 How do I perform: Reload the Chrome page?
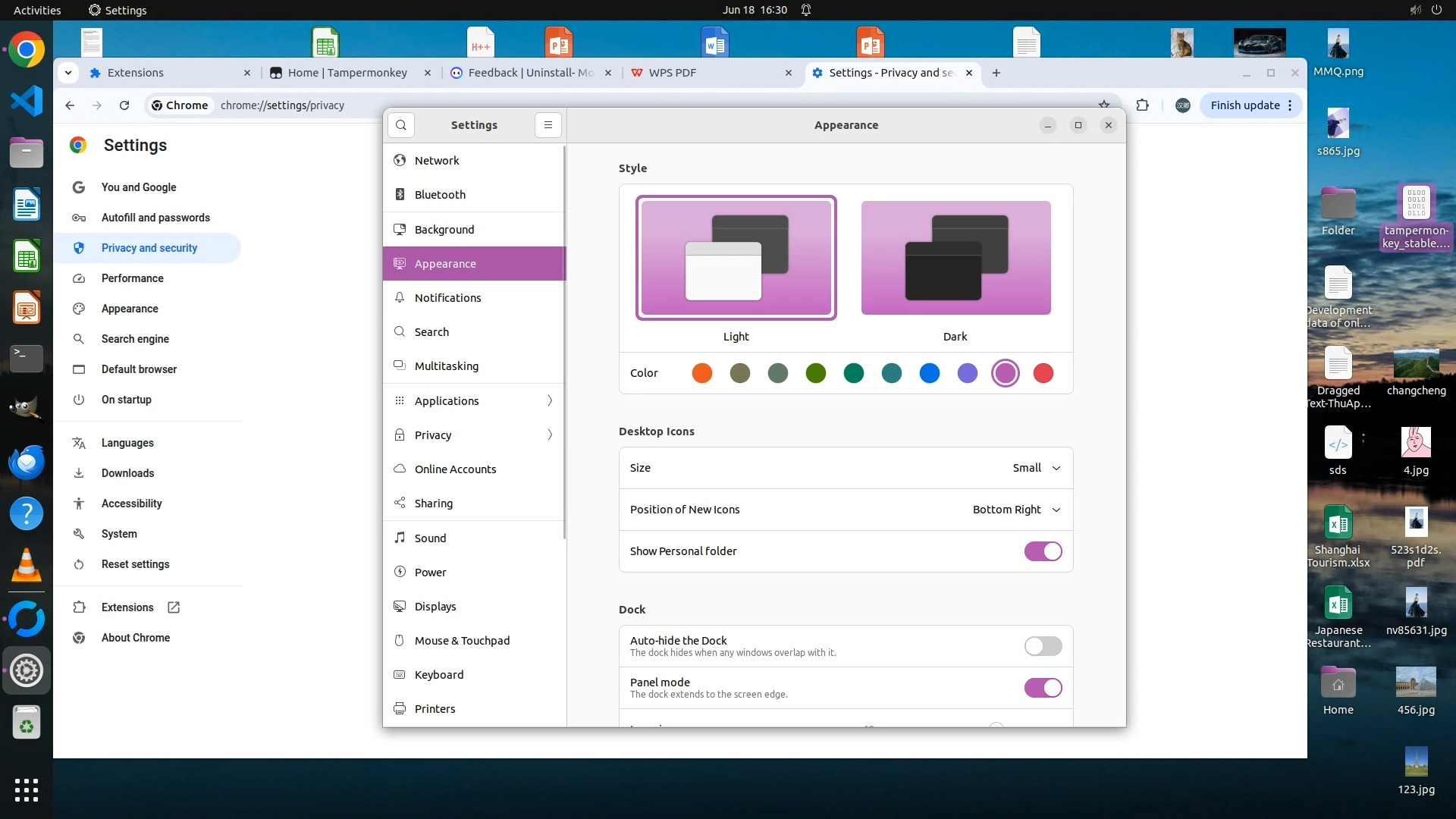(124, 105)
